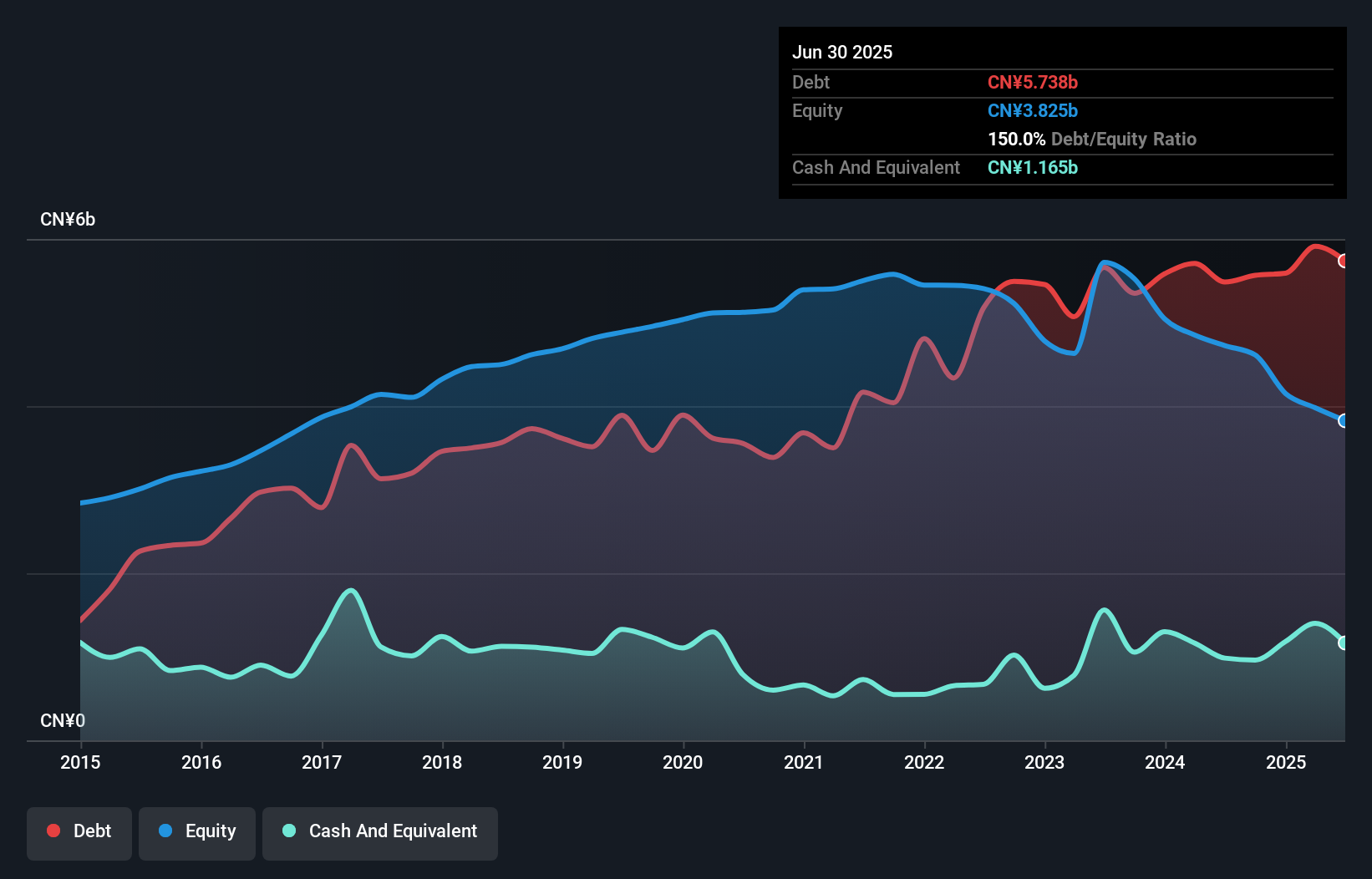Click the teal Cash And Equivalent legend dot

289,831
